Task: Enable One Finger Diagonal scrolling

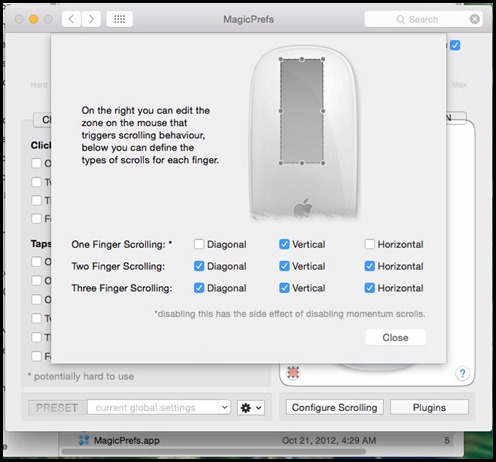Action: (199, 244)
